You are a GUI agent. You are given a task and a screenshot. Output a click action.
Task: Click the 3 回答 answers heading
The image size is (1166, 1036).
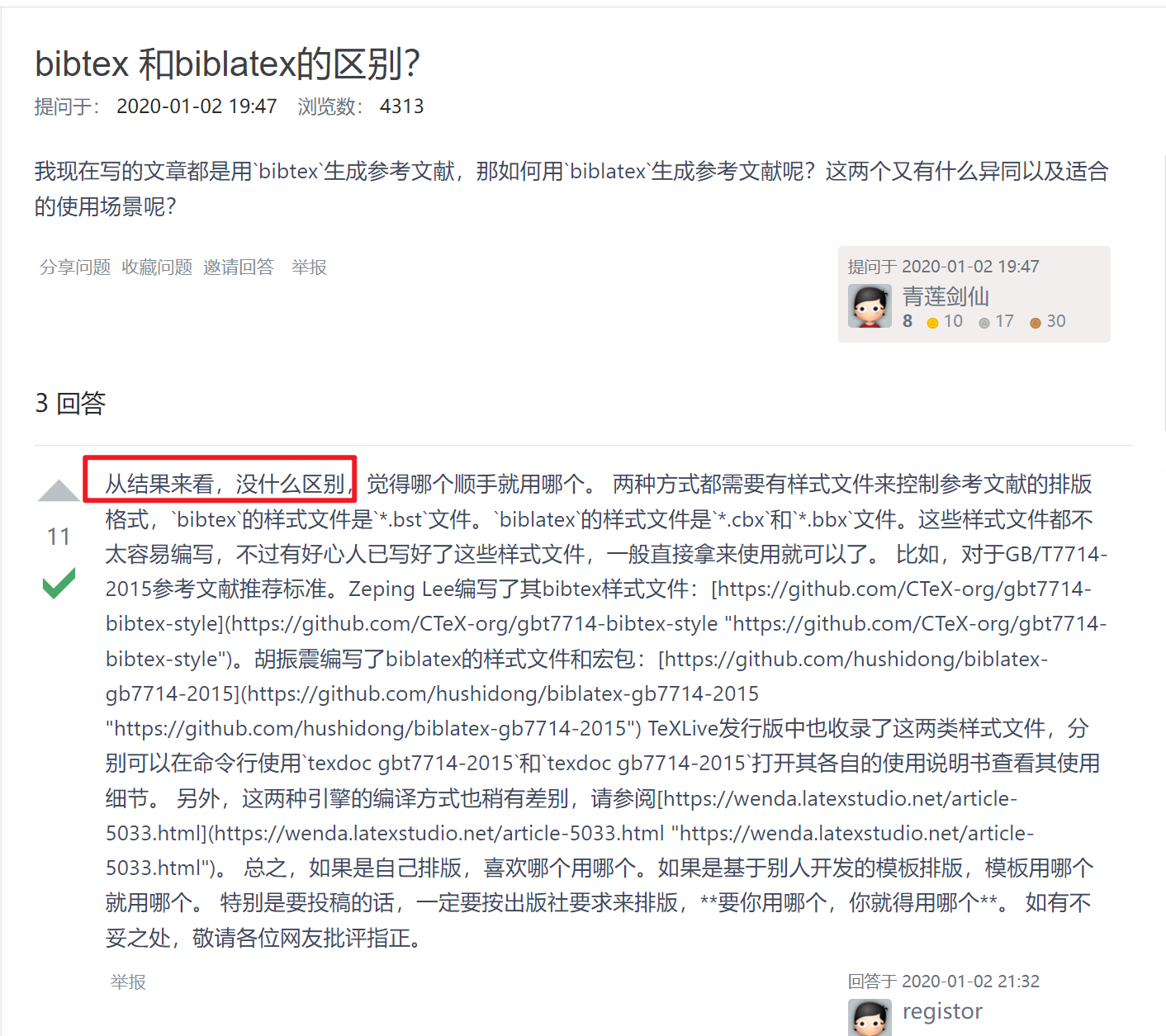[x=70, y=403]
